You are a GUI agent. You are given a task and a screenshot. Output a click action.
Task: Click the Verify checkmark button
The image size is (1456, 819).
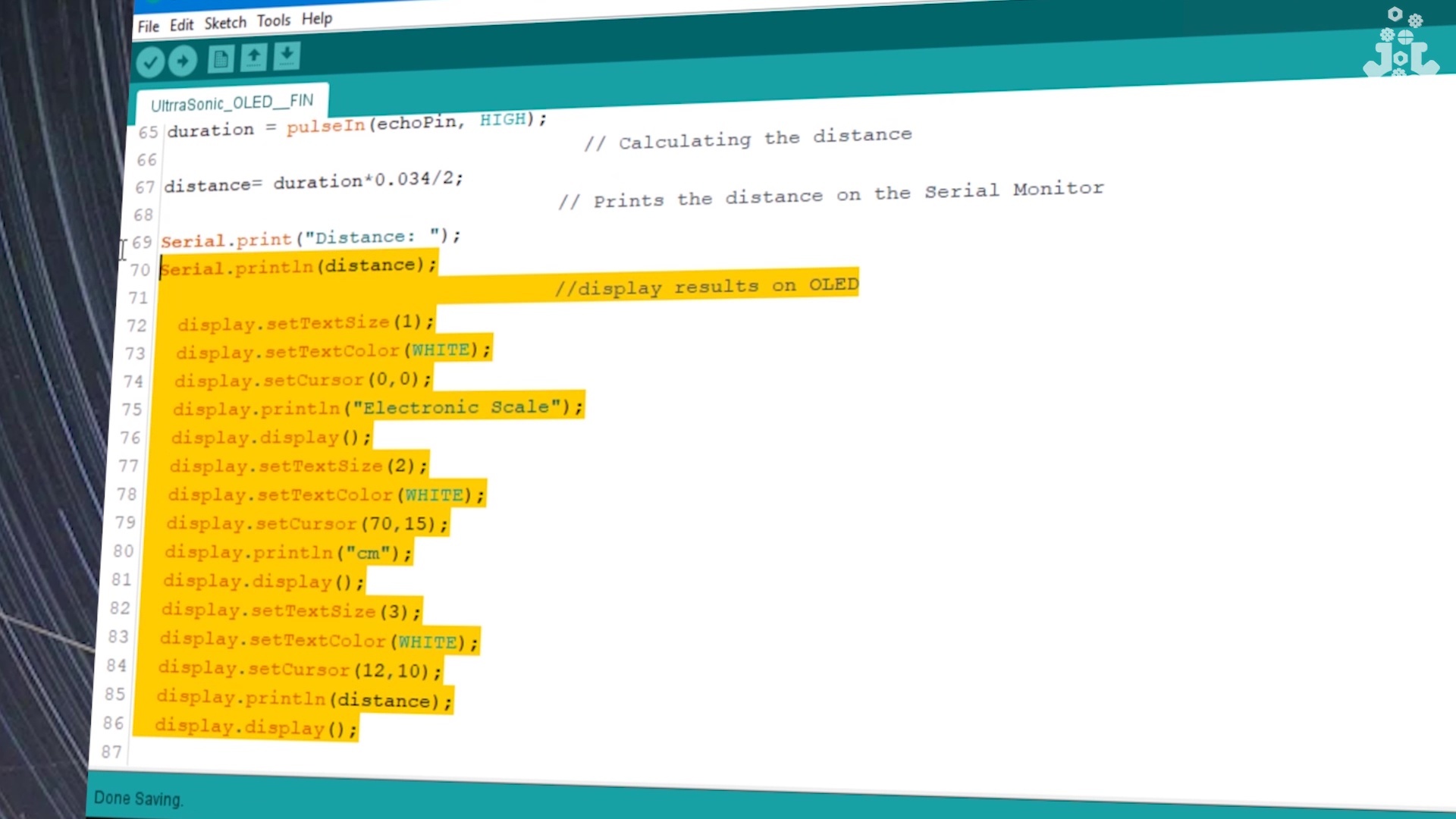click(x=150, y=62)
